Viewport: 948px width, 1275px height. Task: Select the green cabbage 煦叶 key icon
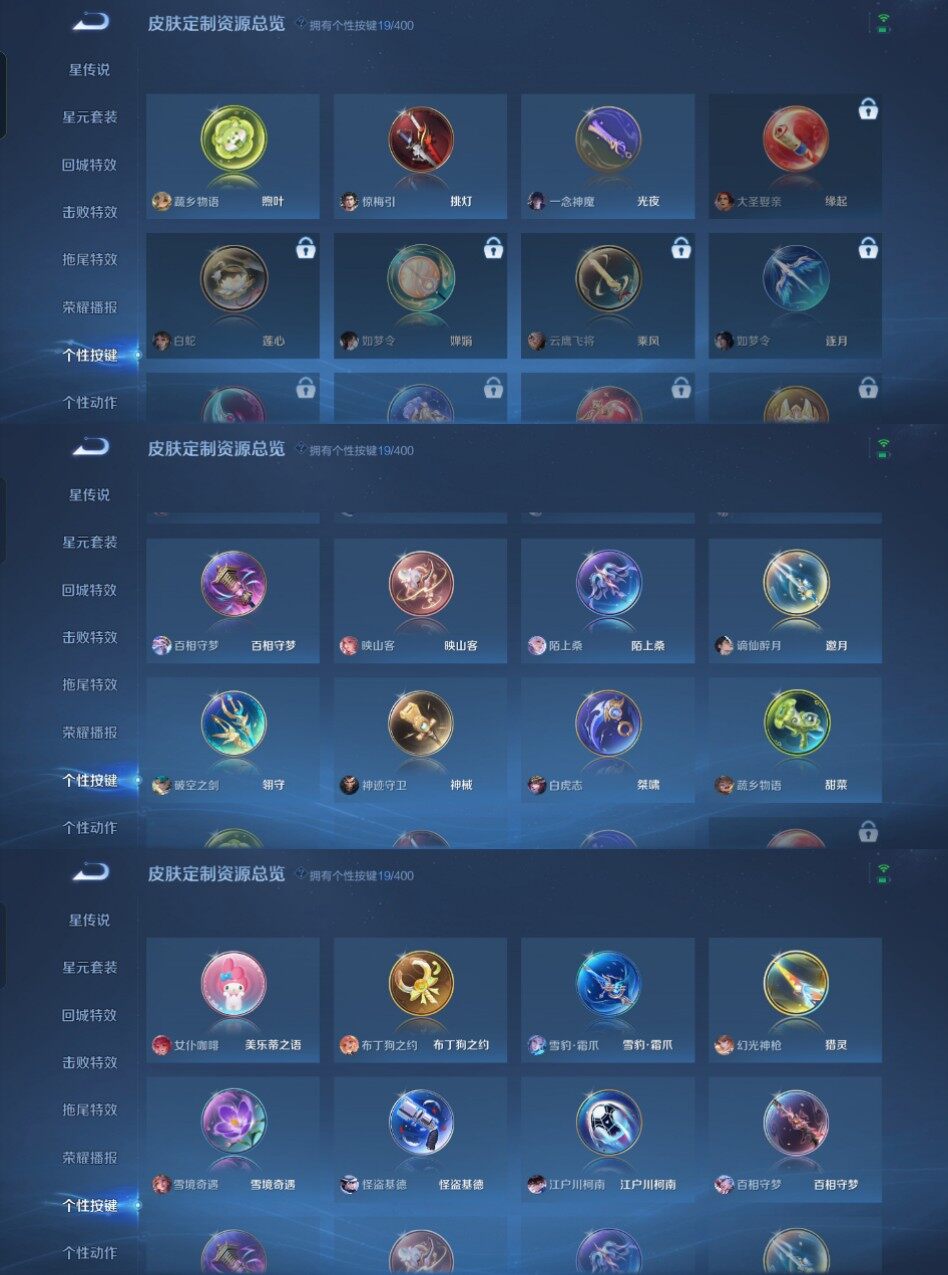[233, 139]
